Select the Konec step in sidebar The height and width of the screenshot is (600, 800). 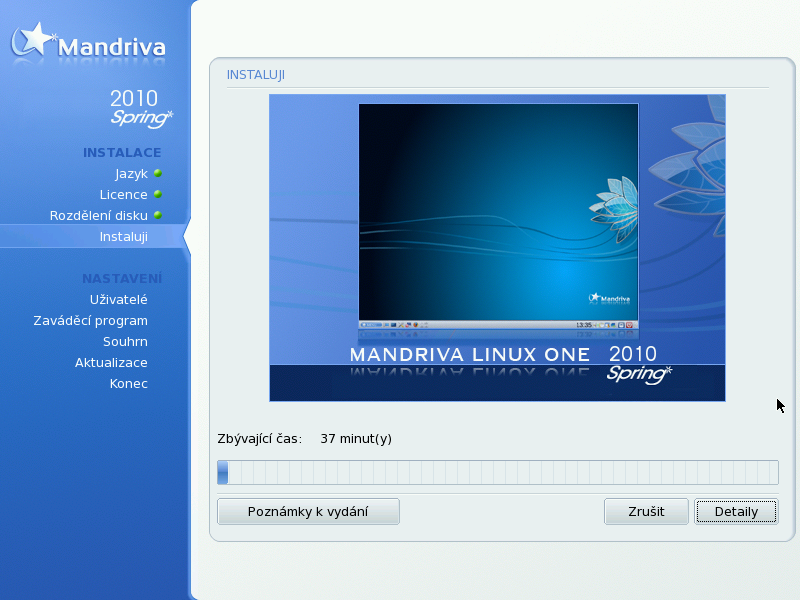click(x=129, y=383)
